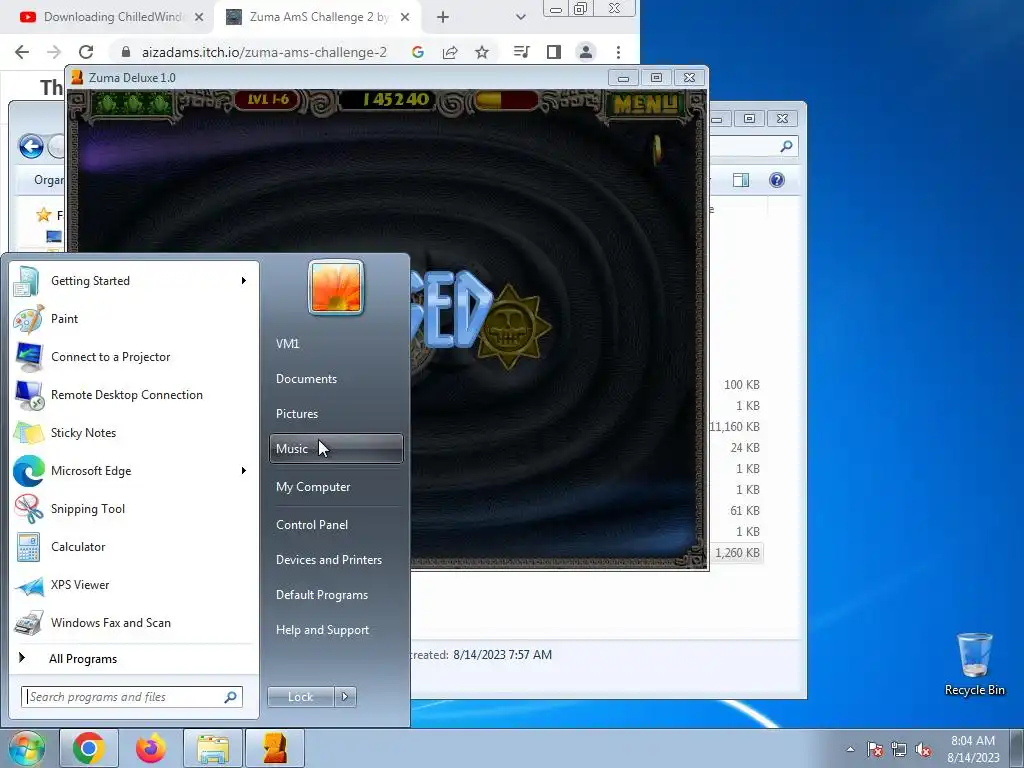Bookmark this page with the star
This screenshot has width=1024, height=768.
482,52
